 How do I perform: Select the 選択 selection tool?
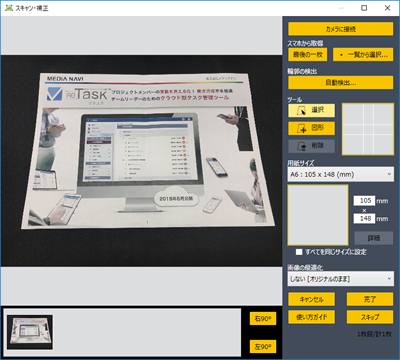311,110
